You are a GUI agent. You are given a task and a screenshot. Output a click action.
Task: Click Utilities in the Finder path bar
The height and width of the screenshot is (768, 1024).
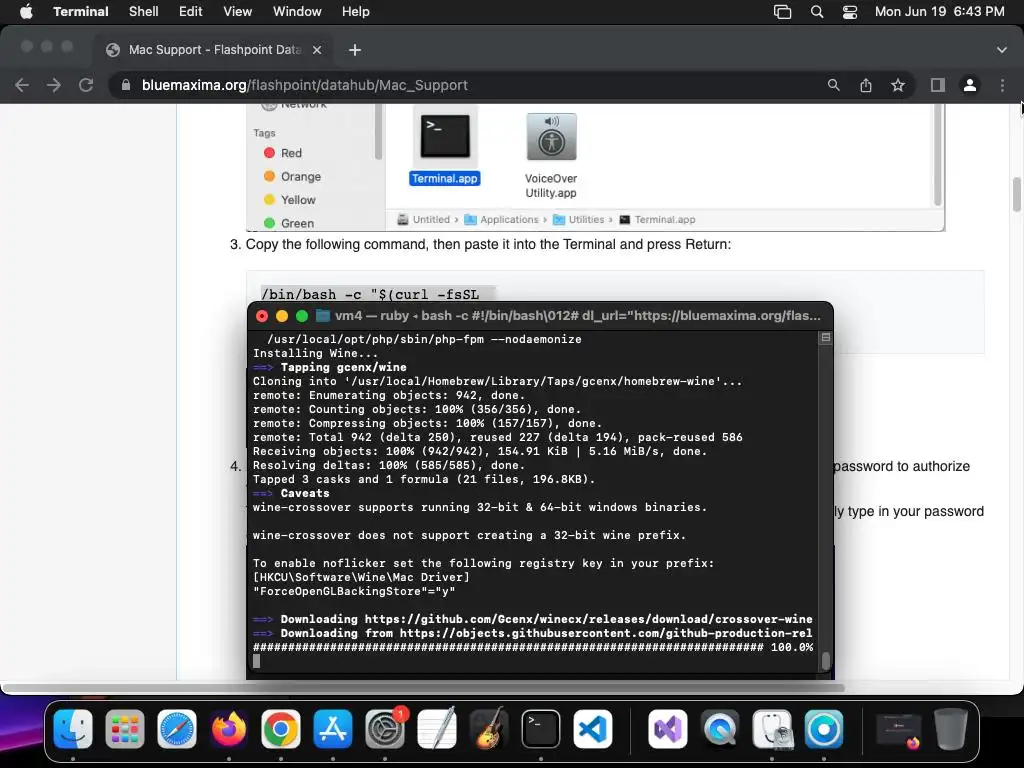tap(579, 219)
